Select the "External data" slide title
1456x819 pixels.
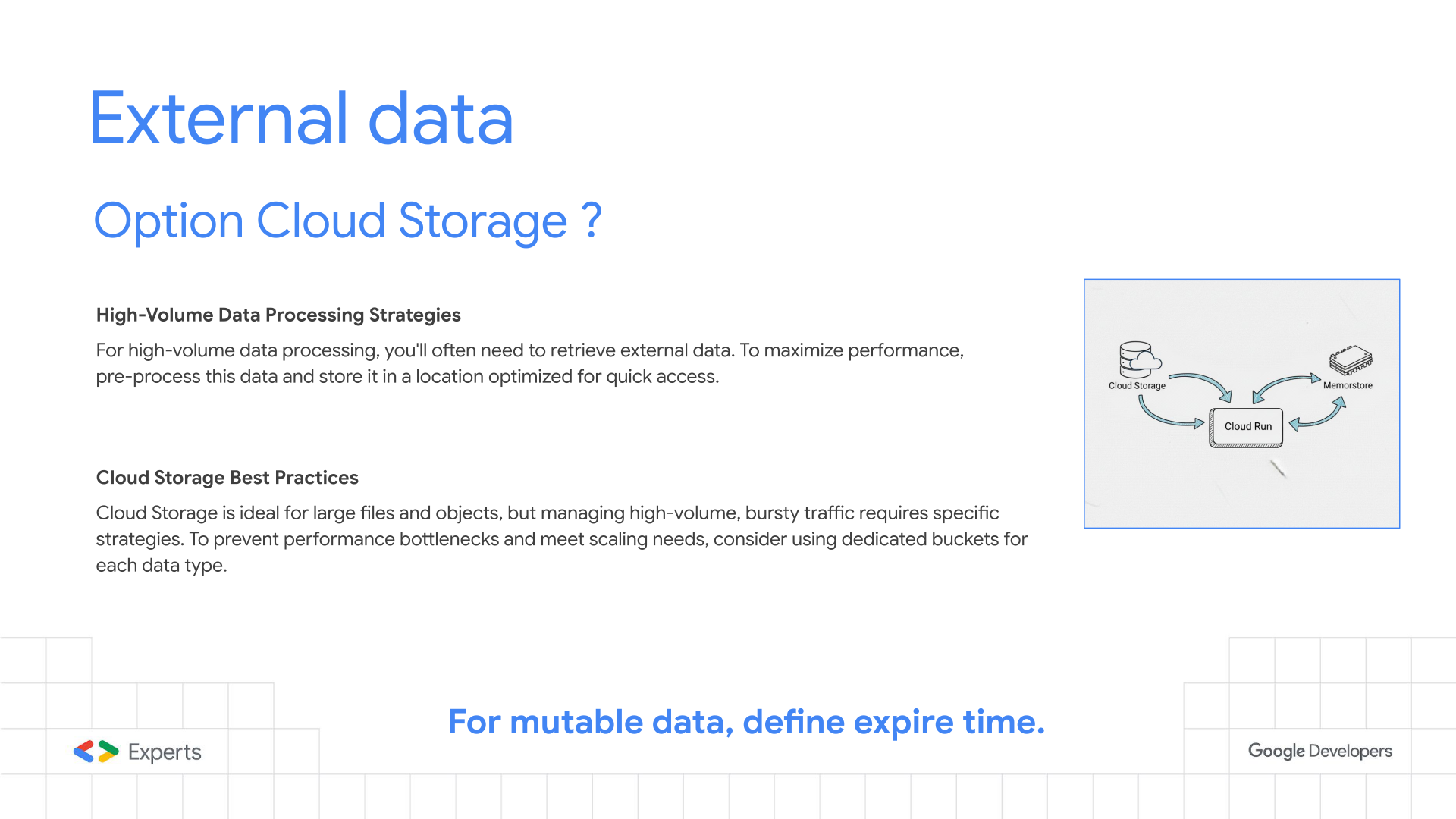coord(301,119)
